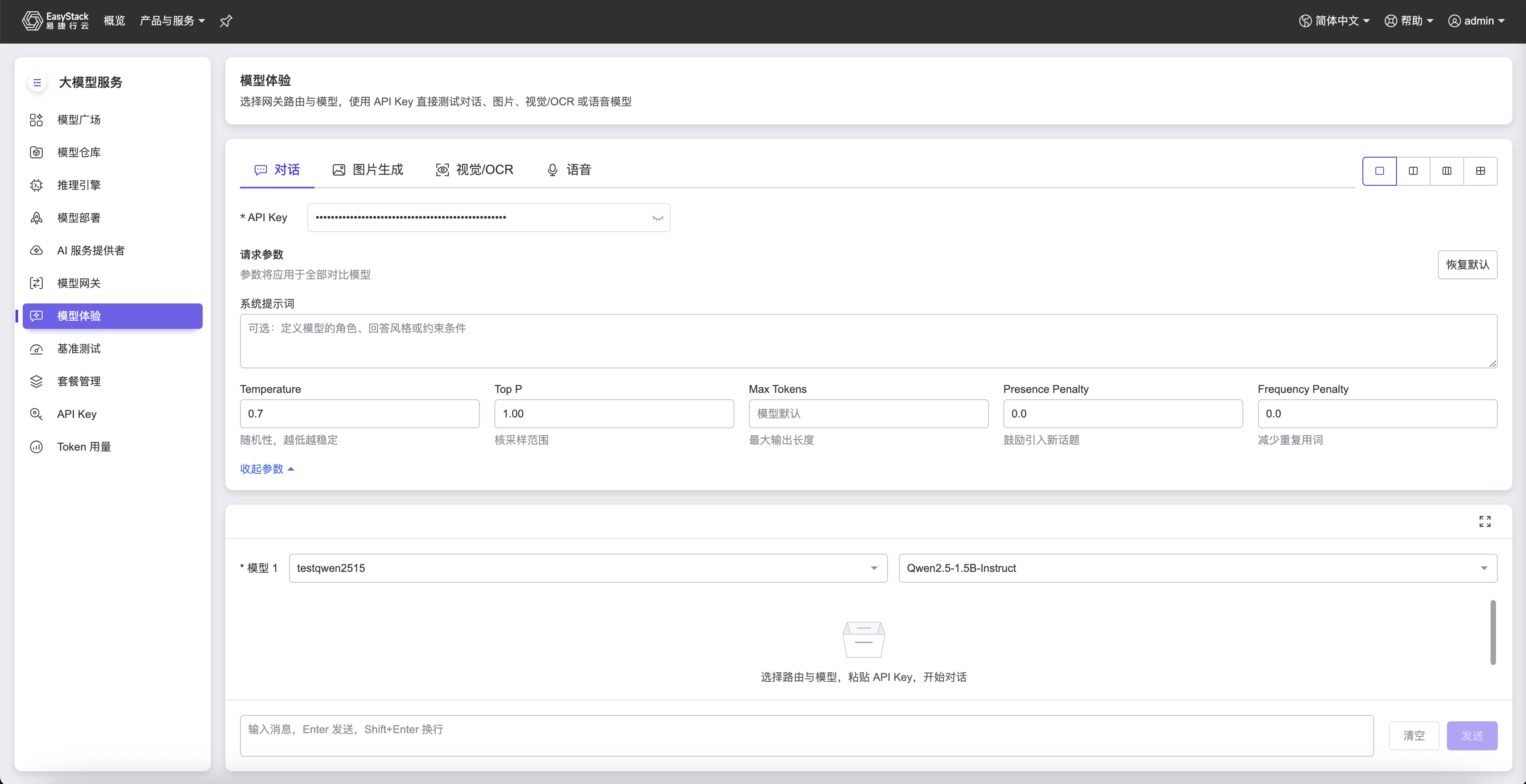The height and width of the screenshot is (784, 1526).
Task: Open the 产品与服务 menu
Action: (x=172, y=21)
